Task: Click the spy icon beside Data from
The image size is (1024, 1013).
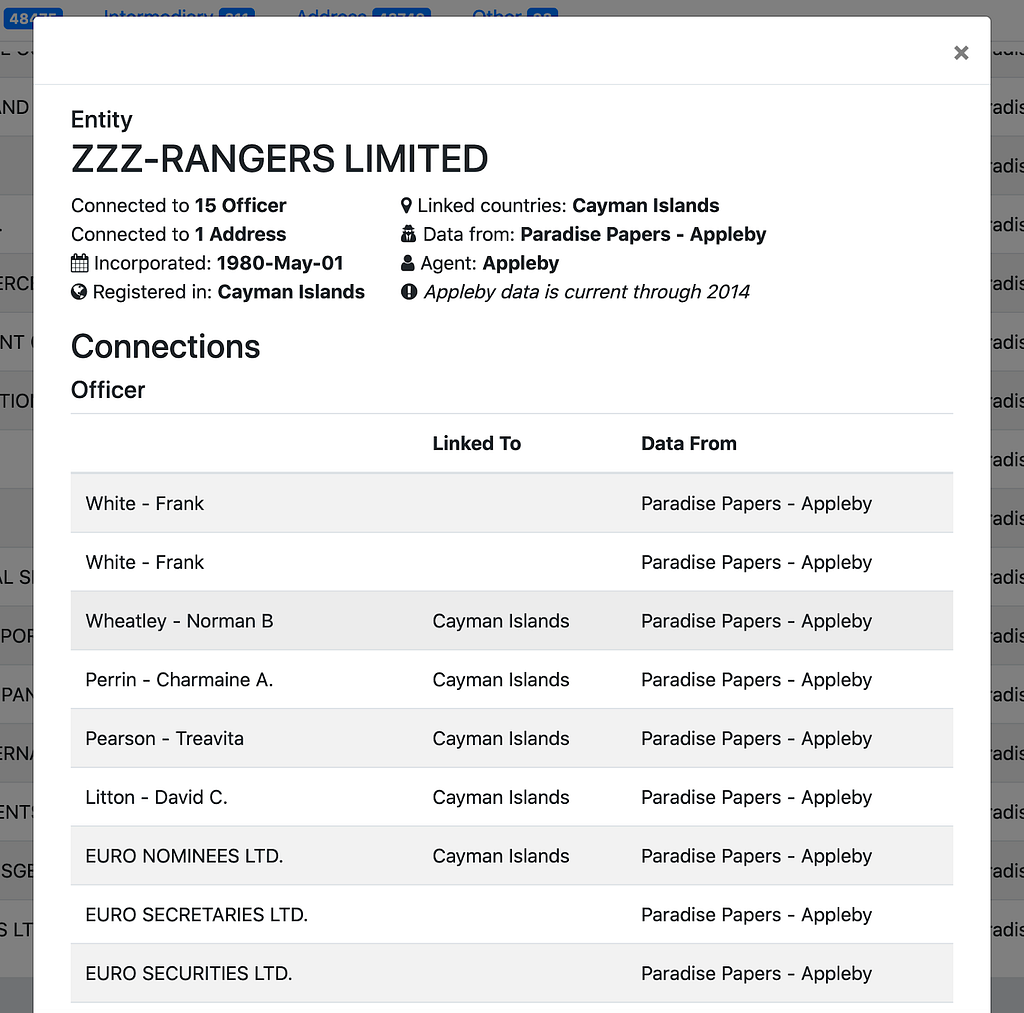Action: 407,235
